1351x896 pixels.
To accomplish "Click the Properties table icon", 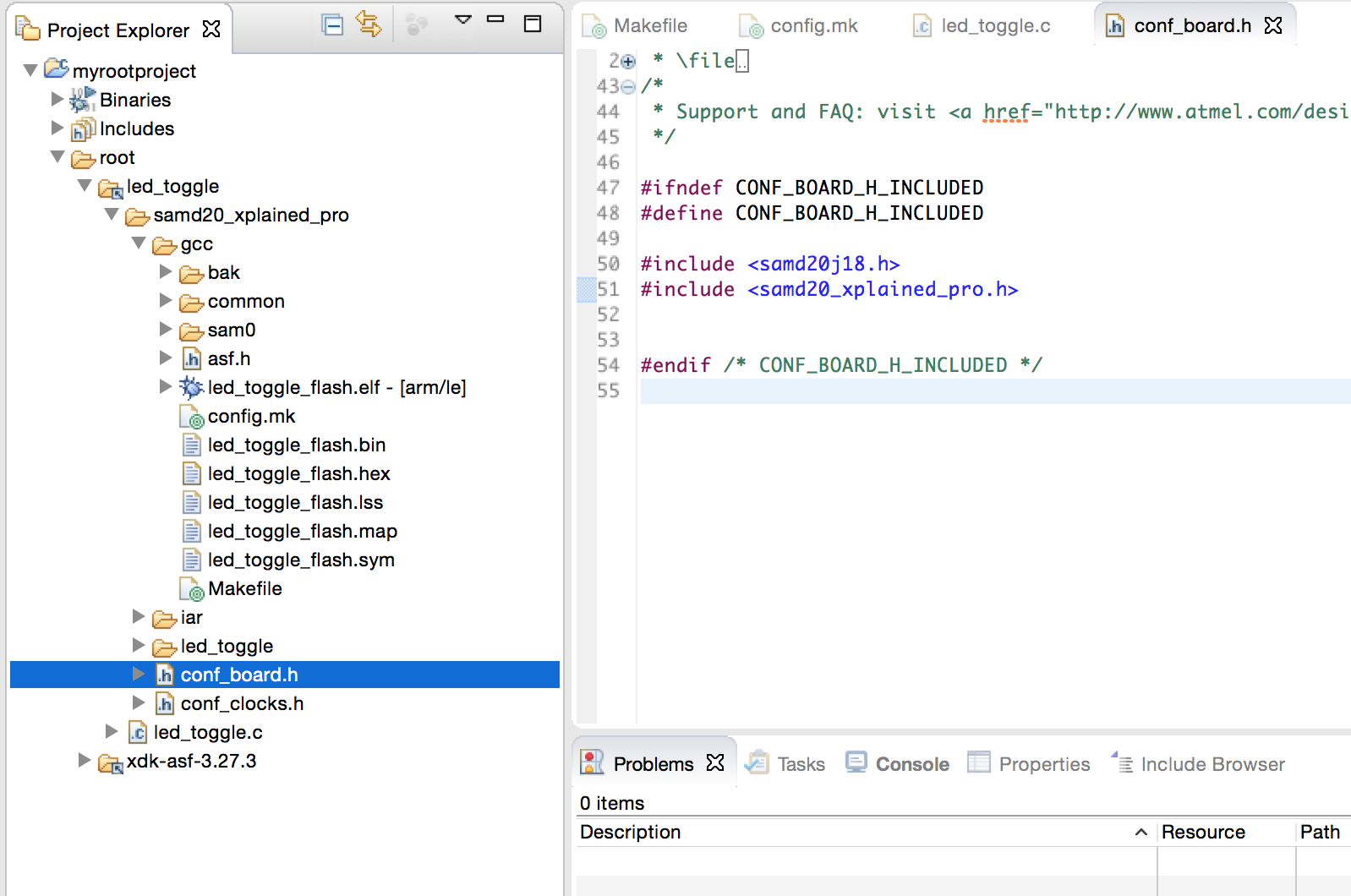I will click(979, 762).
